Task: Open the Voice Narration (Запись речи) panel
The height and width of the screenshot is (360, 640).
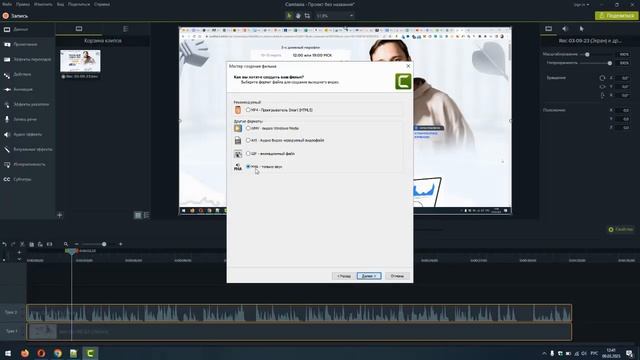Action: [x=20, y=119]
